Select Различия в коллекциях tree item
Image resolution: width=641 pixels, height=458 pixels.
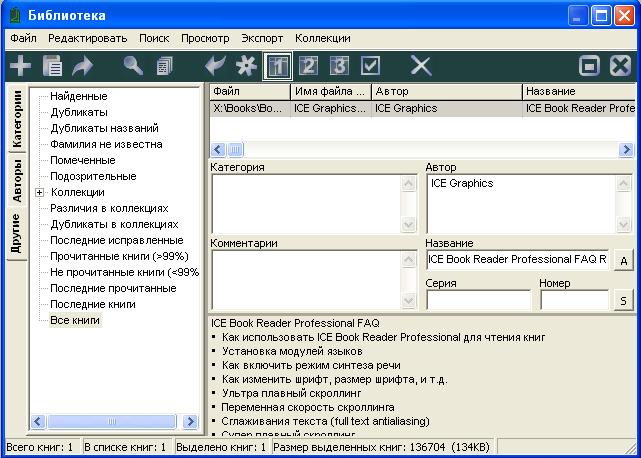109,208
